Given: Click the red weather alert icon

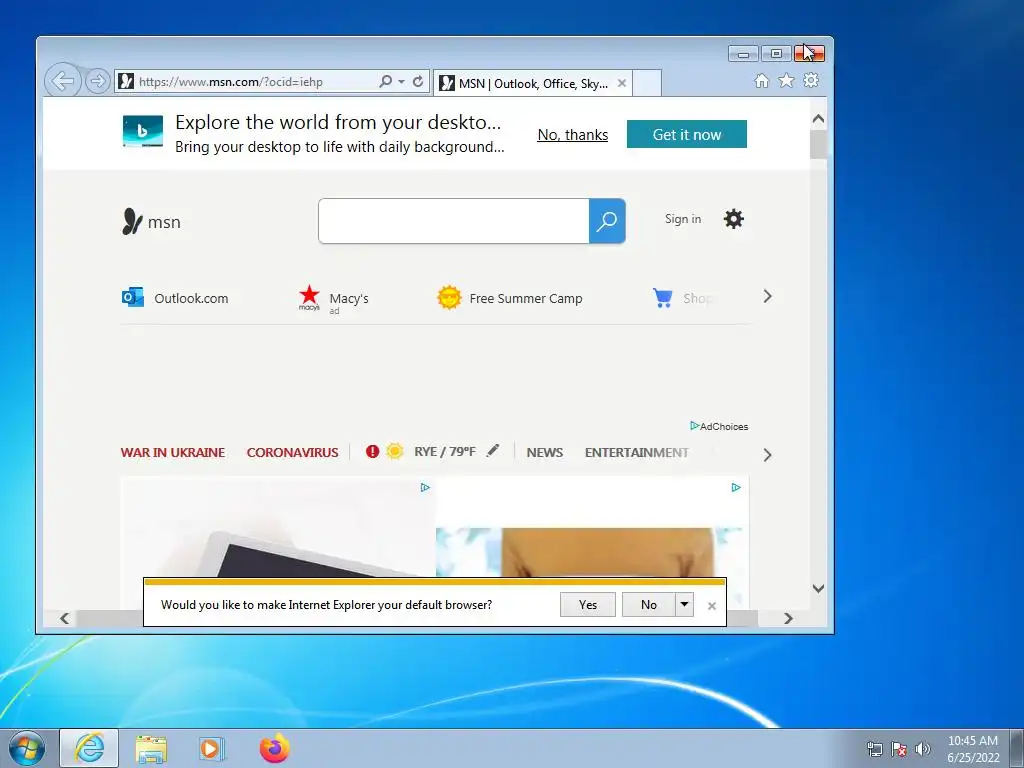Looking at the screenshot, I should 372,451.
